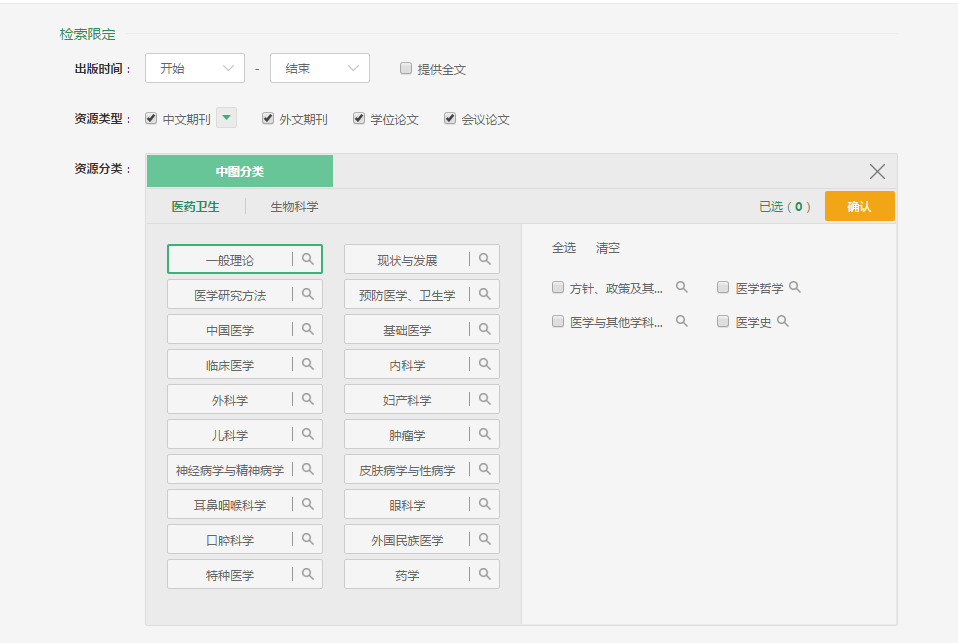Select the 中图分类 tab
Screen dimensions: 958x643
tap(240, 171)
